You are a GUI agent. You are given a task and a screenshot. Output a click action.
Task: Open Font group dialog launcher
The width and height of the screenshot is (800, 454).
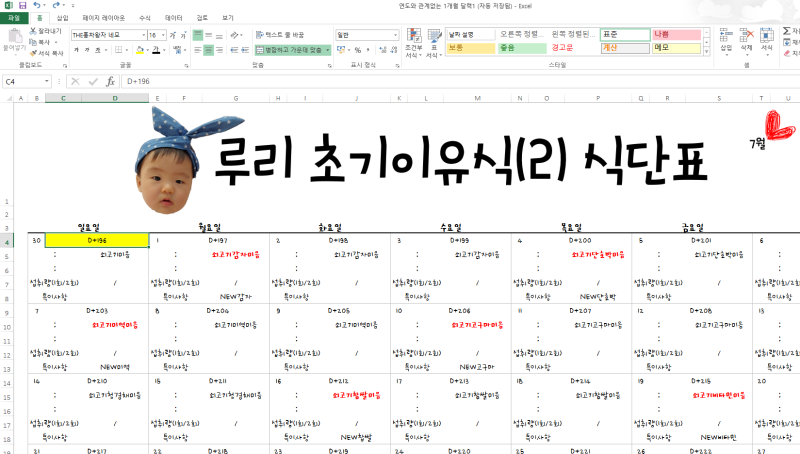tap(186, 65)
